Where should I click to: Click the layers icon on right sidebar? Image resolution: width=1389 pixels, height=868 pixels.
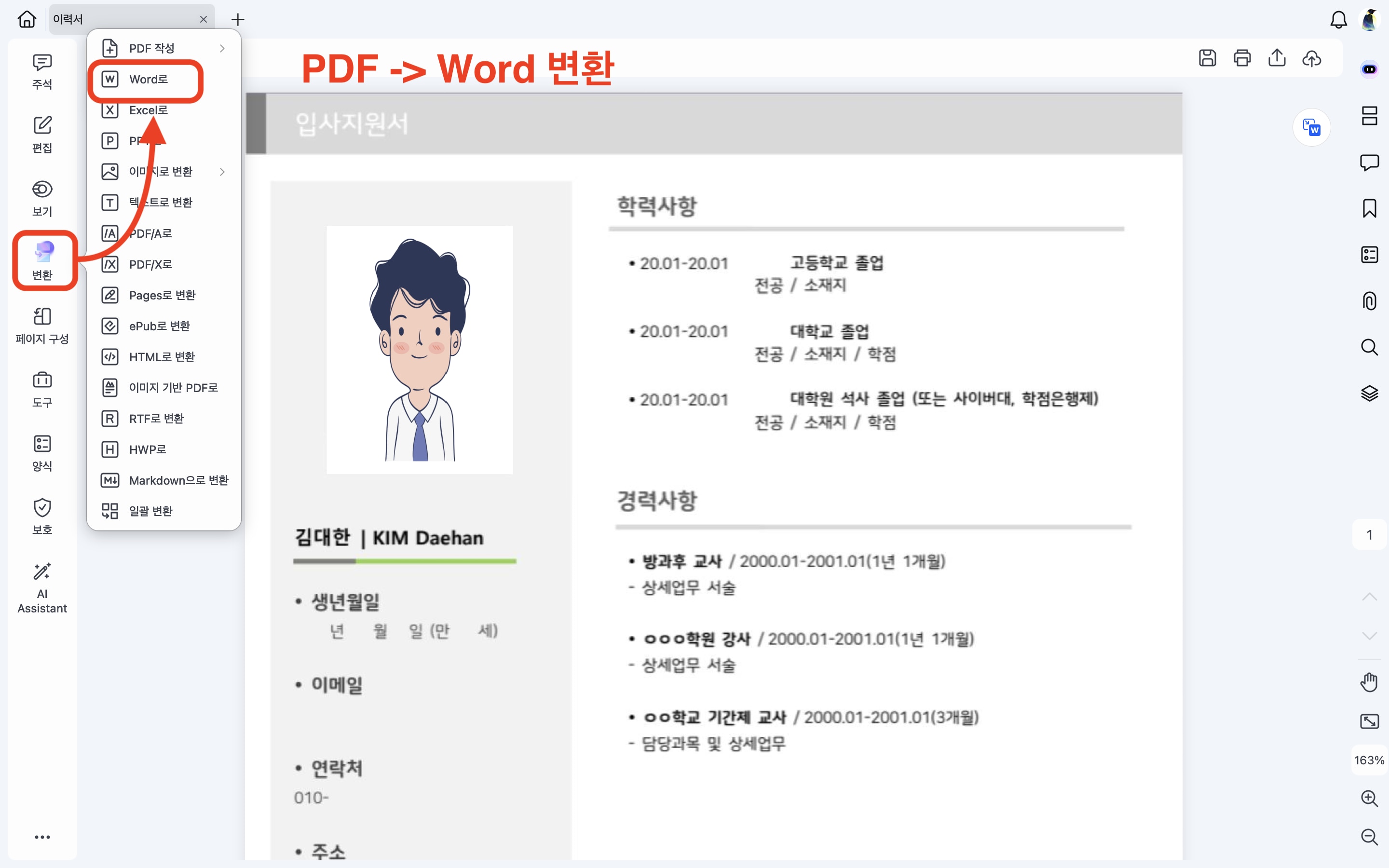(1369, 393)
